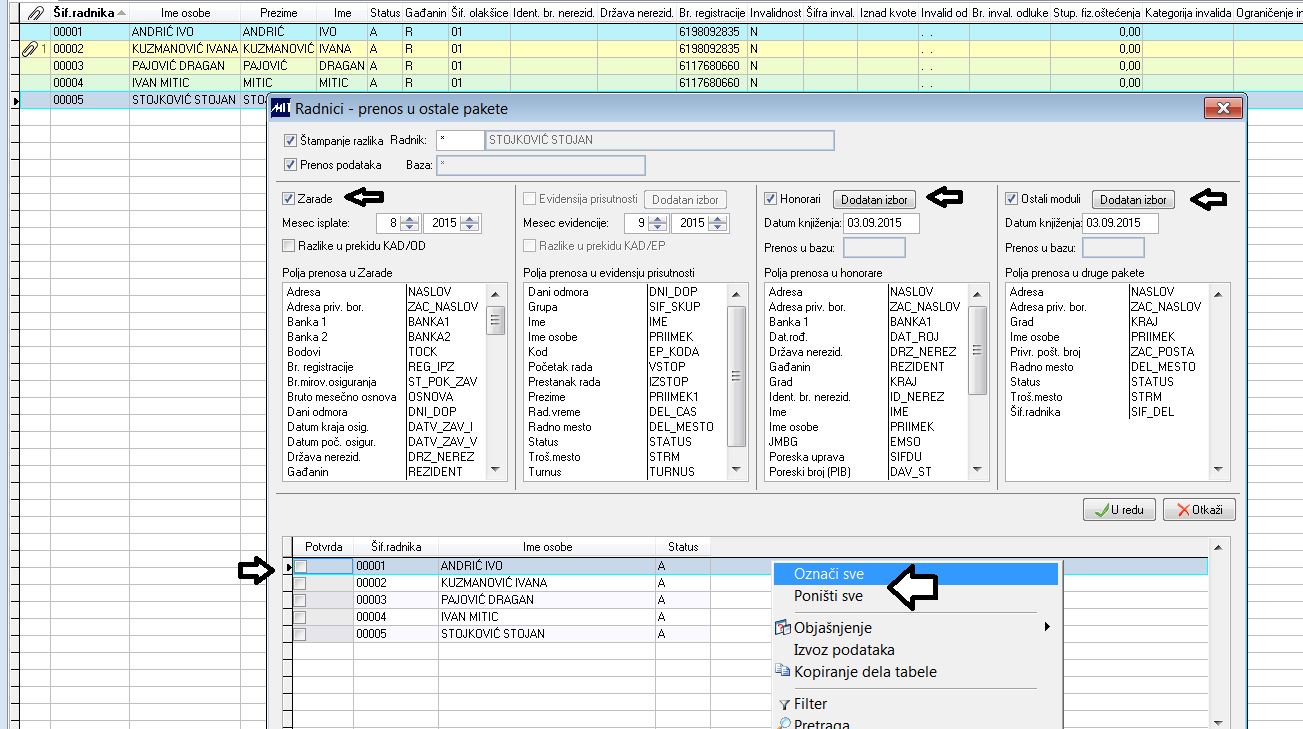Click Dodatan izbor button next to Honorari
This screenshot has width=1303, height=729.
(874, 199)
